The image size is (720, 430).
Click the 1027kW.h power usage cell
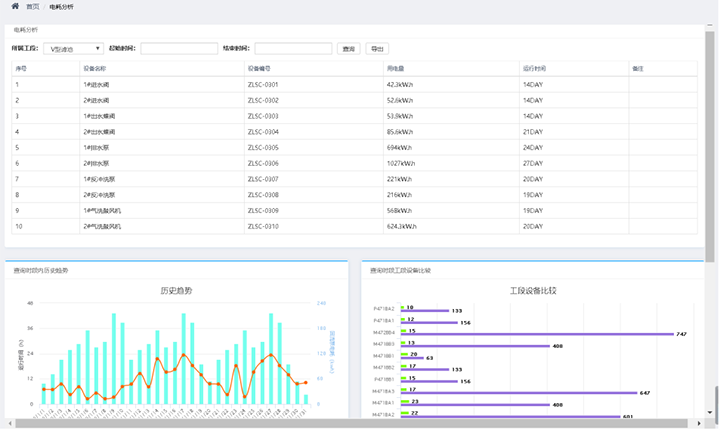[x=400, y=163]
